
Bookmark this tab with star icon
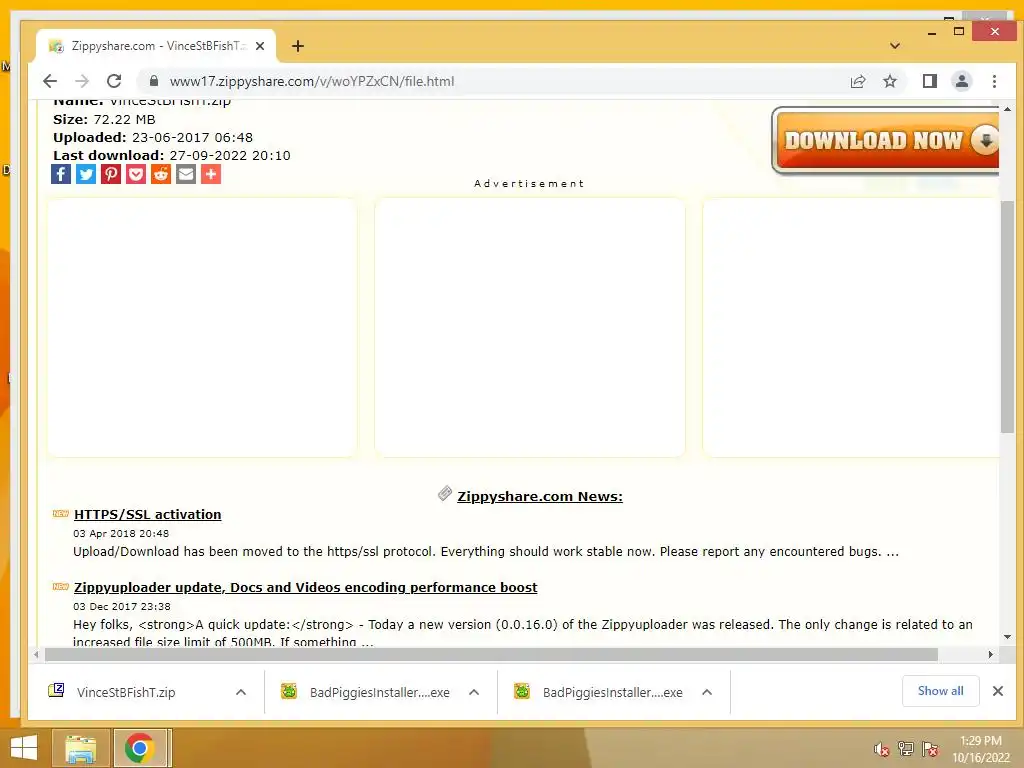click(x=889, y=81)
